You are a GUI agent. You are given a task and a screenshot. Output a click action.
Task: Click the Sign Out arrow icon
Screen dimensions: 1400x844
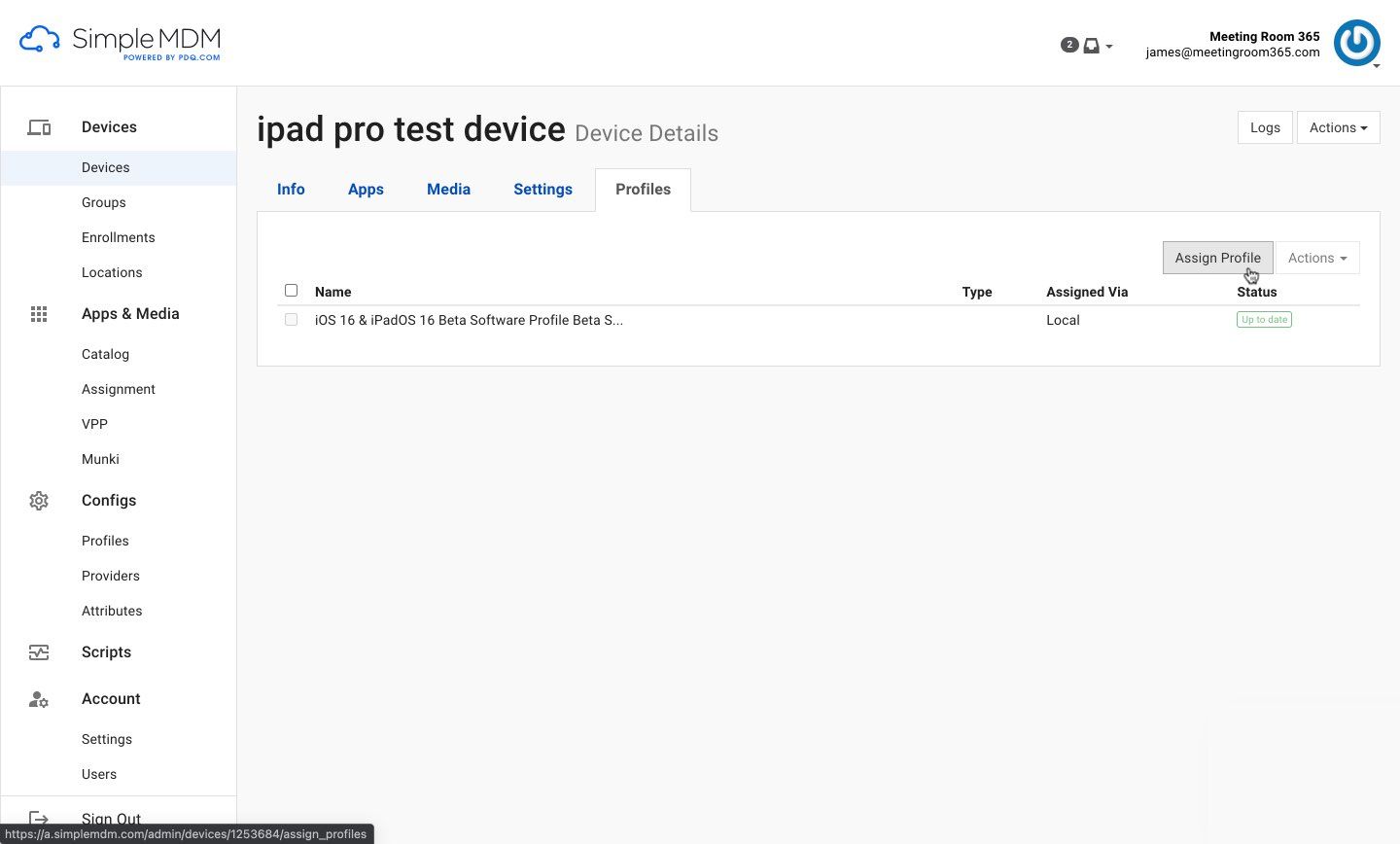[39, 820]
